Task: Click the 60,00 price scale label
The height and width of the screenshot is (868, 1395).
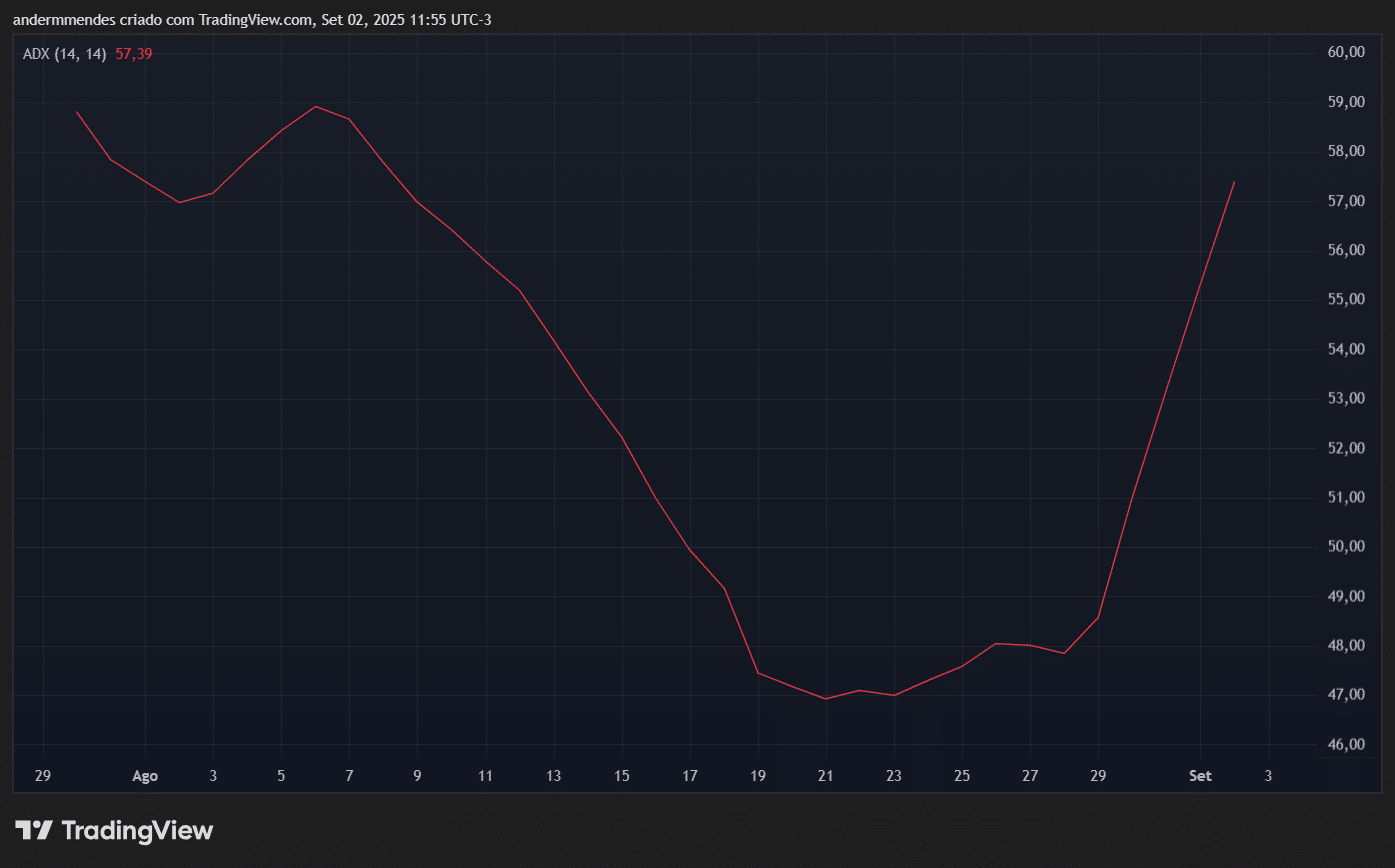Action: (1345, 53)
